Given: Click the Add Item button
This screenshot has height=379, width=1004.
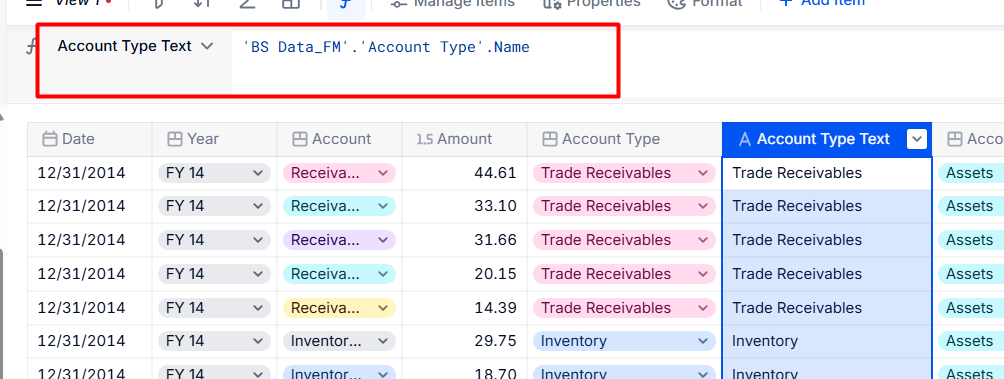Looking at the screenshot, I should point(822,3).
